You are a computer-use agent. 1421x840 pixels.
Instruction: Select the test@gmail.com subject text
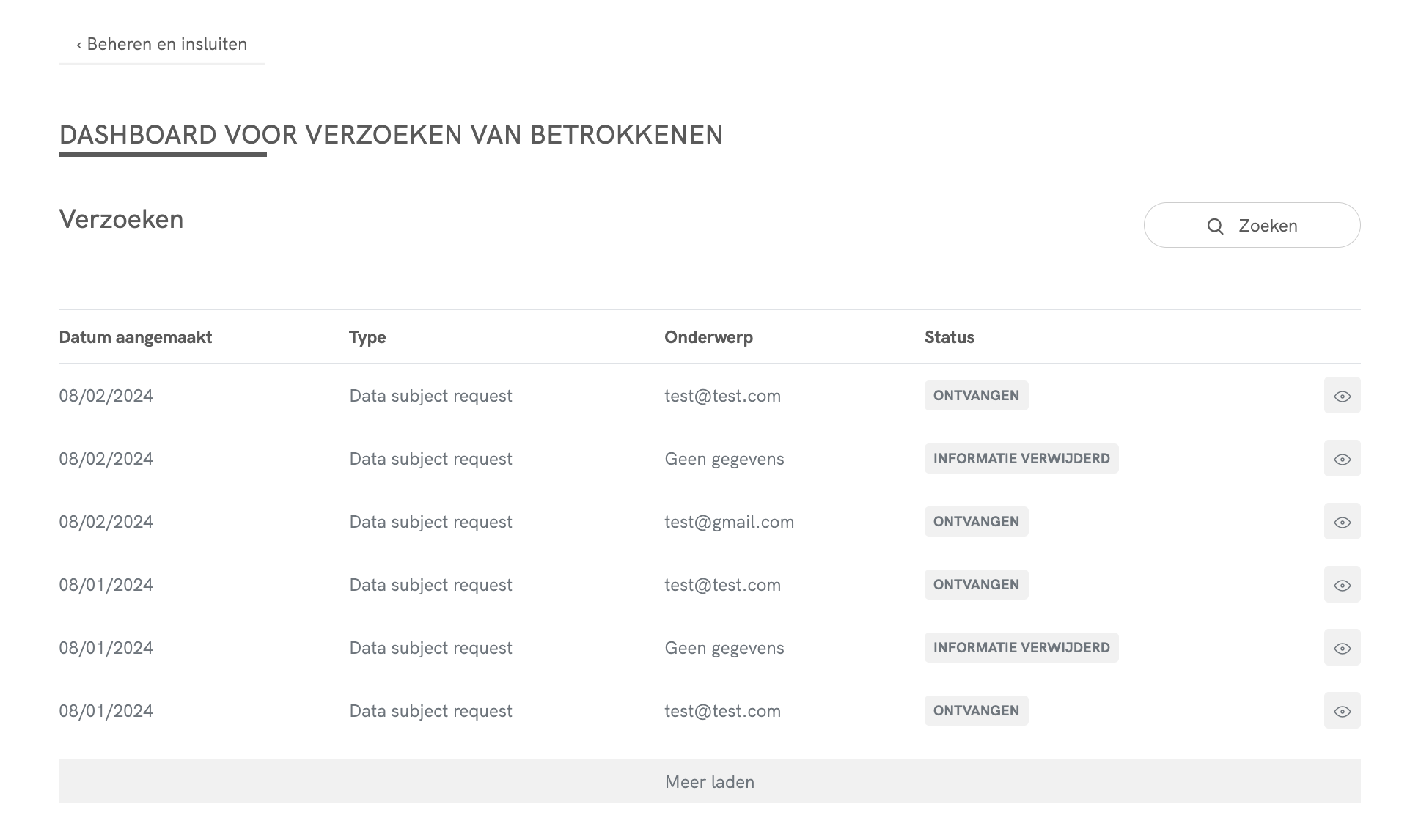729,522
